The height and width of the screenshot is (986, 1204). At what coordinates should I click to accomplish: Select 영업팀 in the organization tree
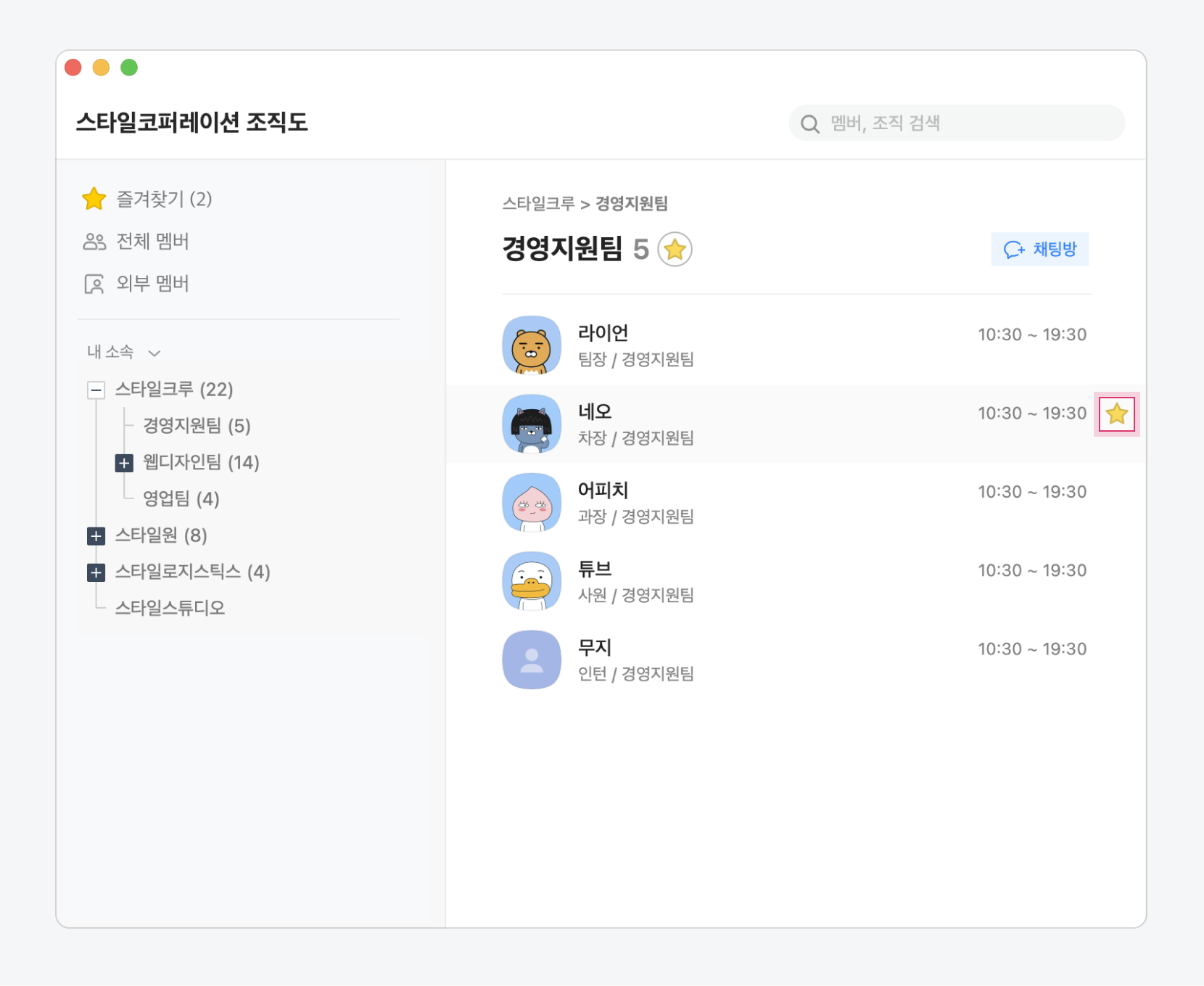click(181, 499)
